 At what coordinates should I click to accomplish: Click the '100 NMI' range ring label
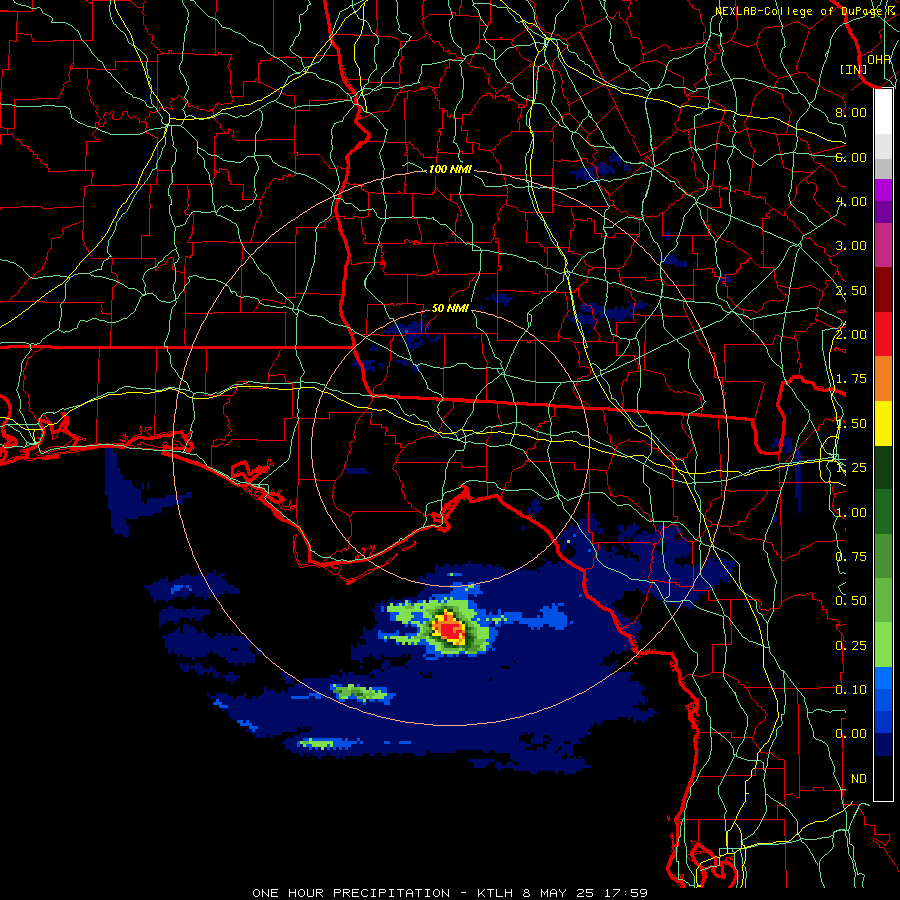(450, 169)
